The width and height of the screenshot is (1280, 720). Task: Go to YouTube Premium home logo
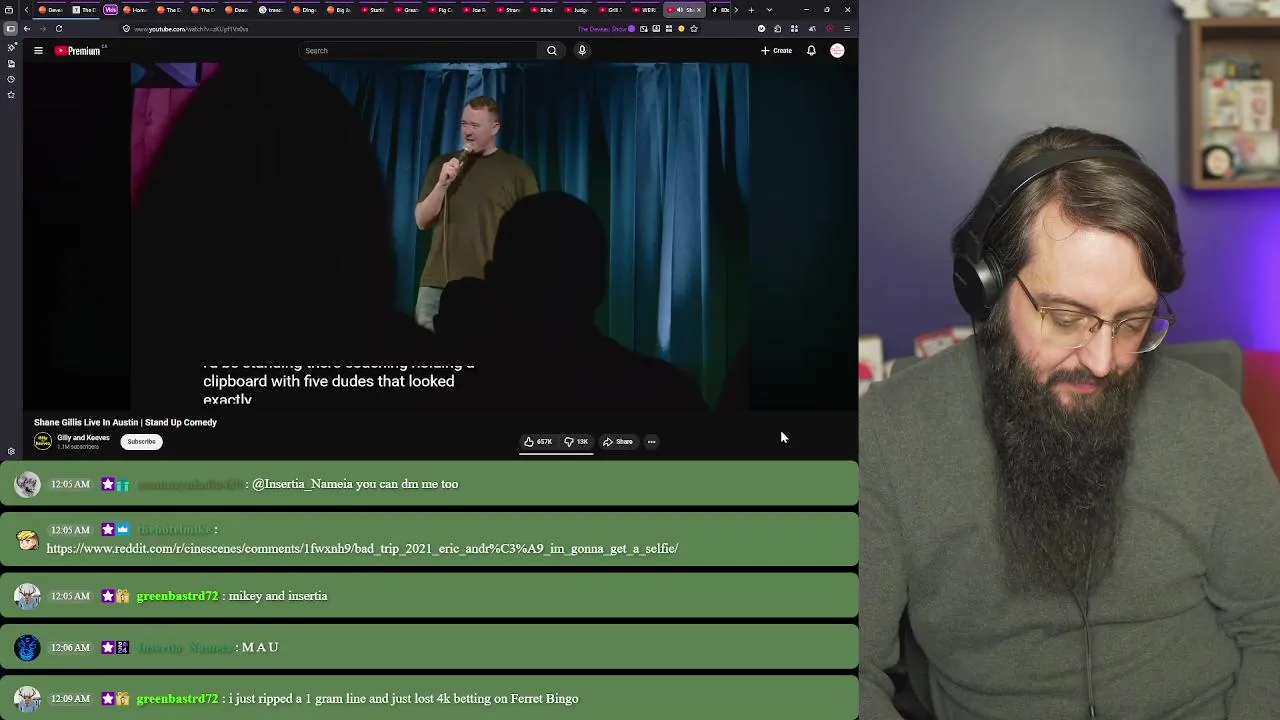click(79, 50)
